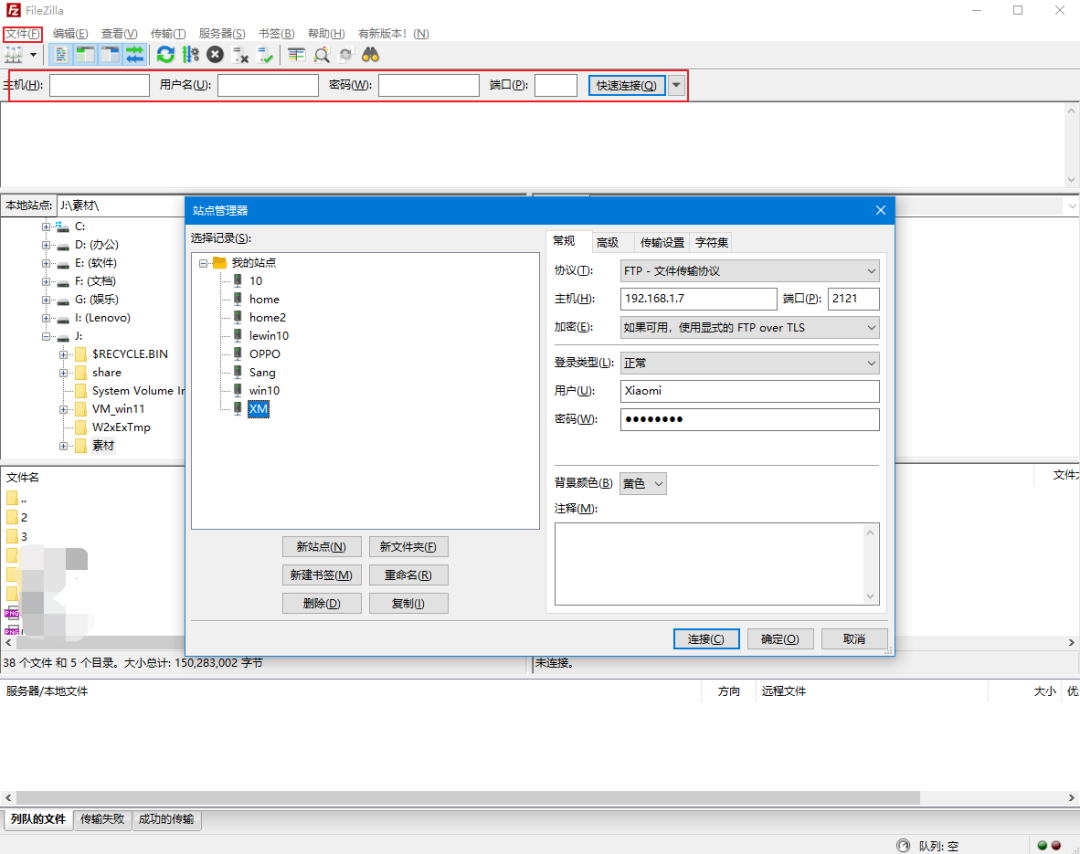This screenshot has width=1080, height=854.
Task: Select the site named 10
Action: coord(256,281)
